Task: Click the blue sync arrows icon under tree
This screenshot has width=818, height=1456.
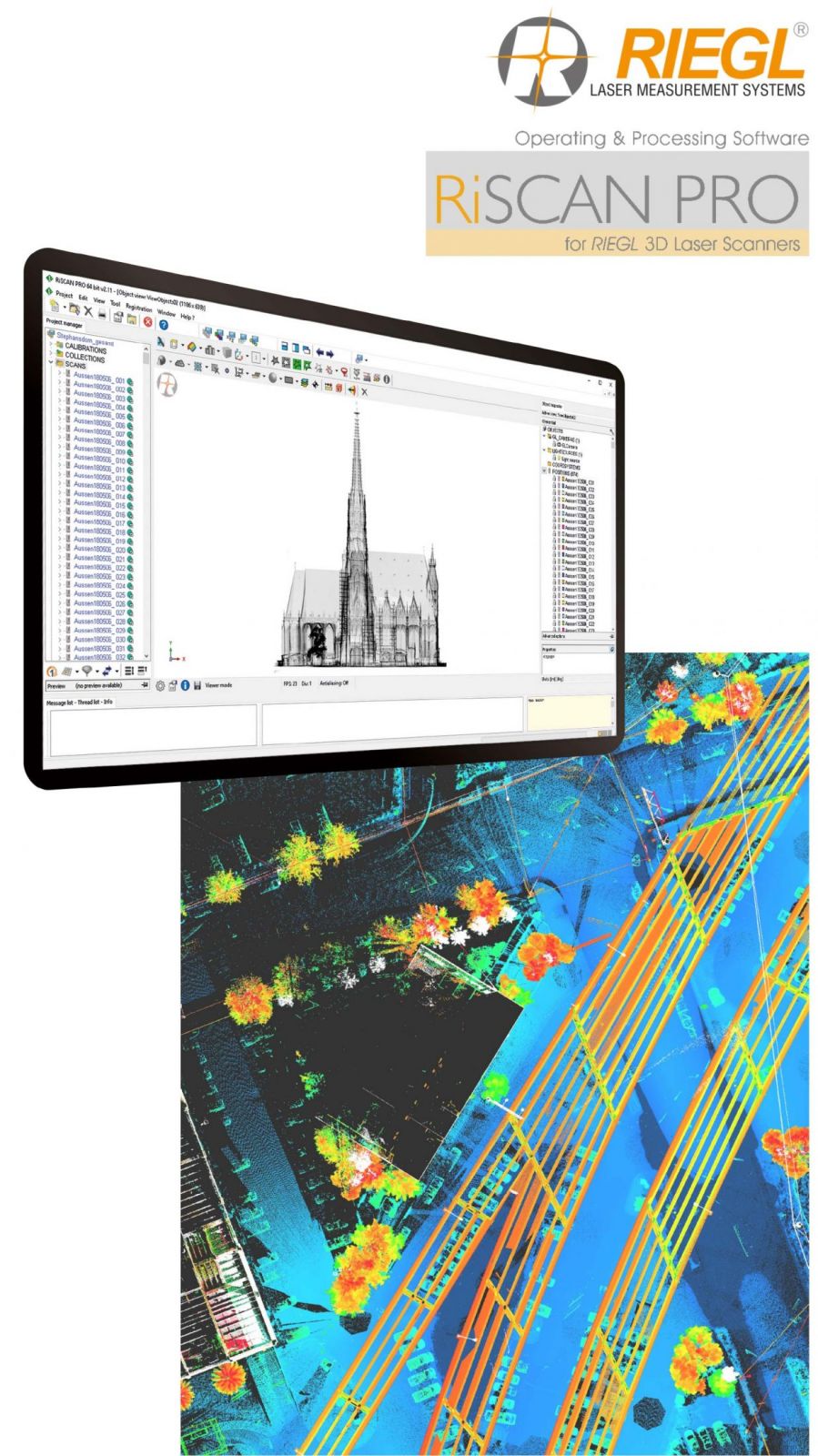Action: (x=109, y=671)
